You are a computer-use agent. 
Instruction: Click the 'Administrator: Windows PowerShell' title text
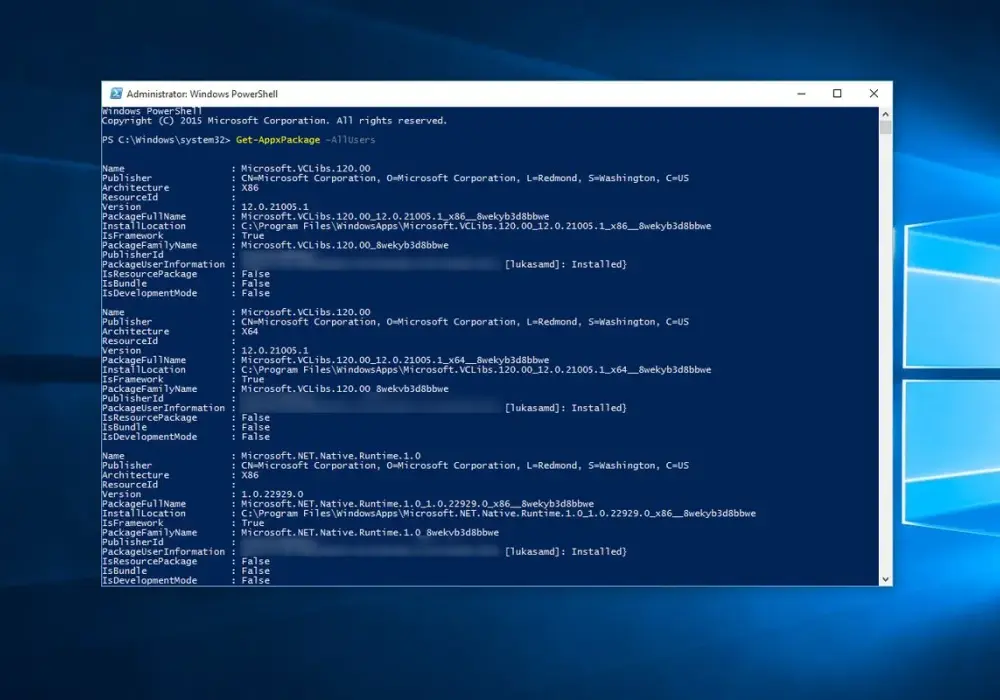click(x=202, y=94)
